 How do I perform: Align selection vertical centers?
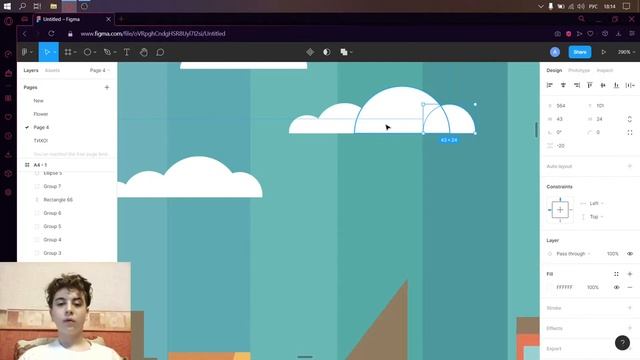603,85
